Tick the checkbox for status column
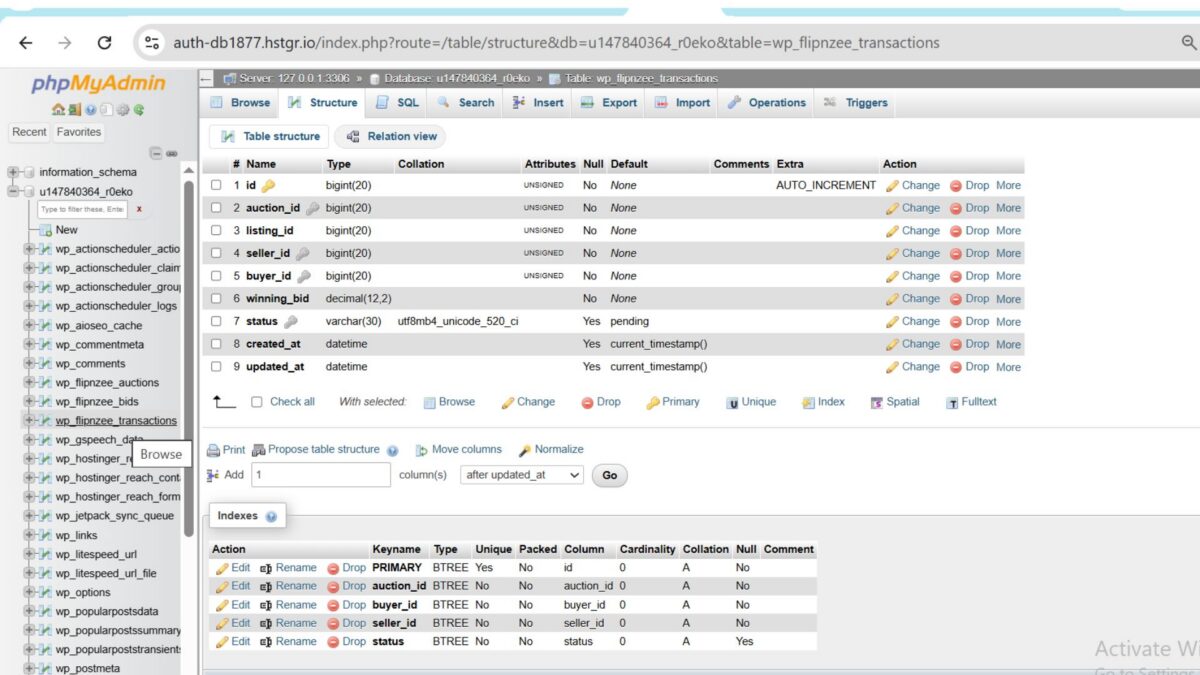Viewport: 1200px width, 675px height. (216, 321)
